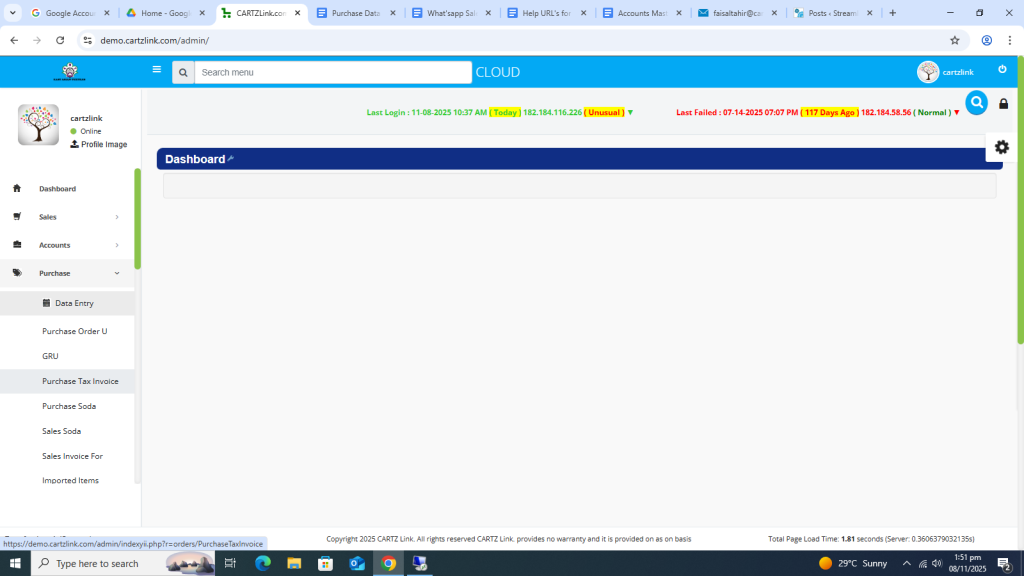
Task: Click the Search menu input field
Action: tap(332, 72)
